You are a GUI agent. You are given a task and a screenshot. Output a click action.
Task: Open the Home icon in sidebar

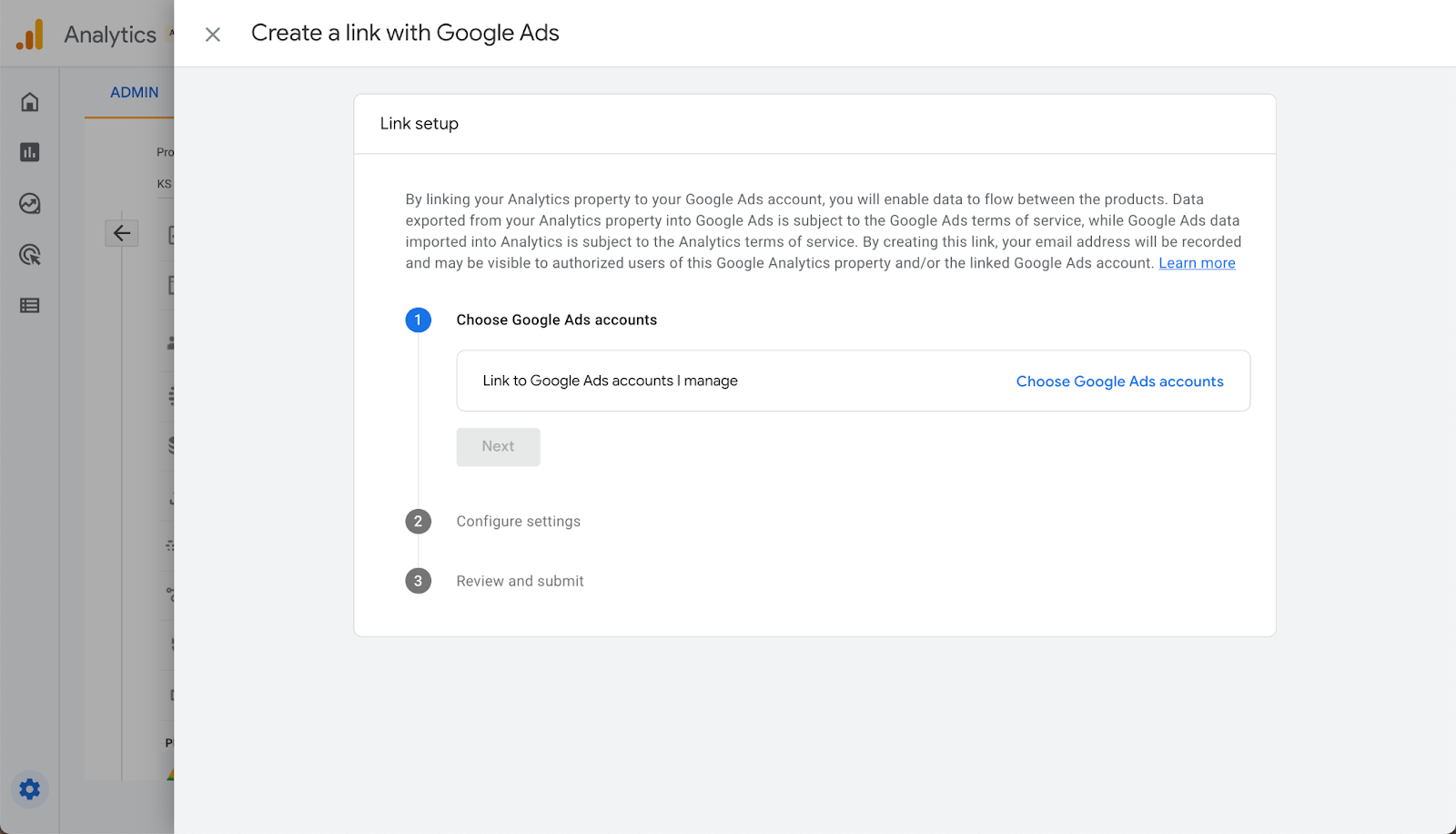30,102
